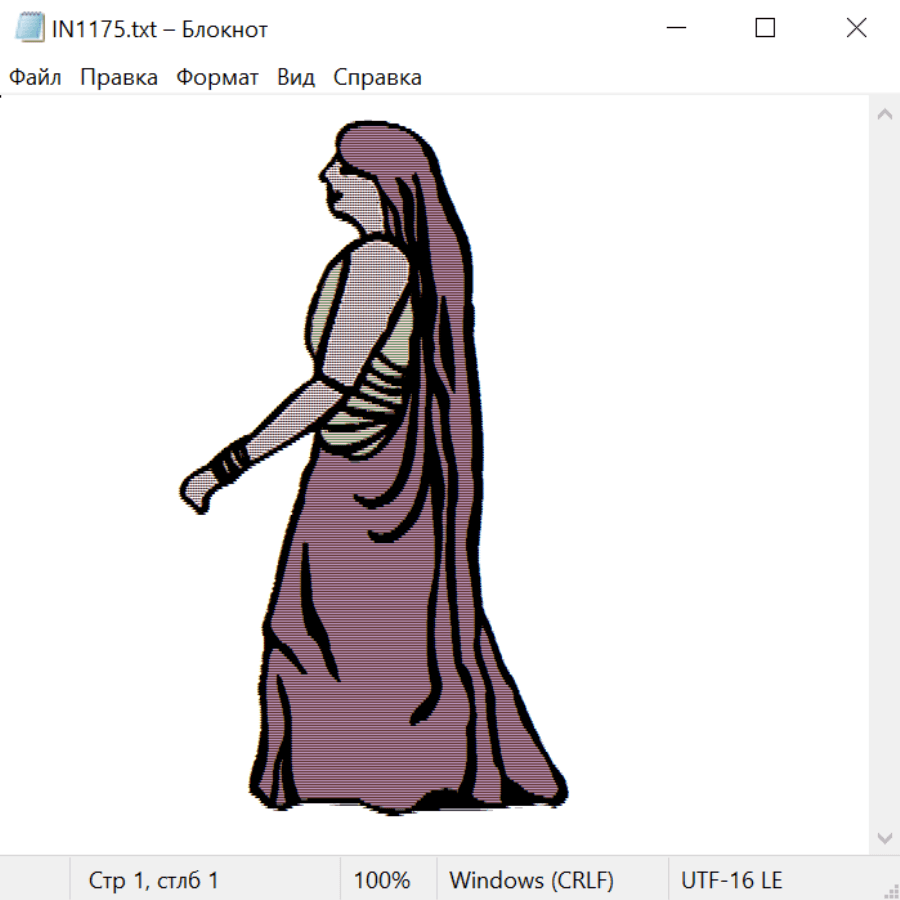Open the Файл menu
Viewport: 900px width, 900px height.
coord(35,78)
